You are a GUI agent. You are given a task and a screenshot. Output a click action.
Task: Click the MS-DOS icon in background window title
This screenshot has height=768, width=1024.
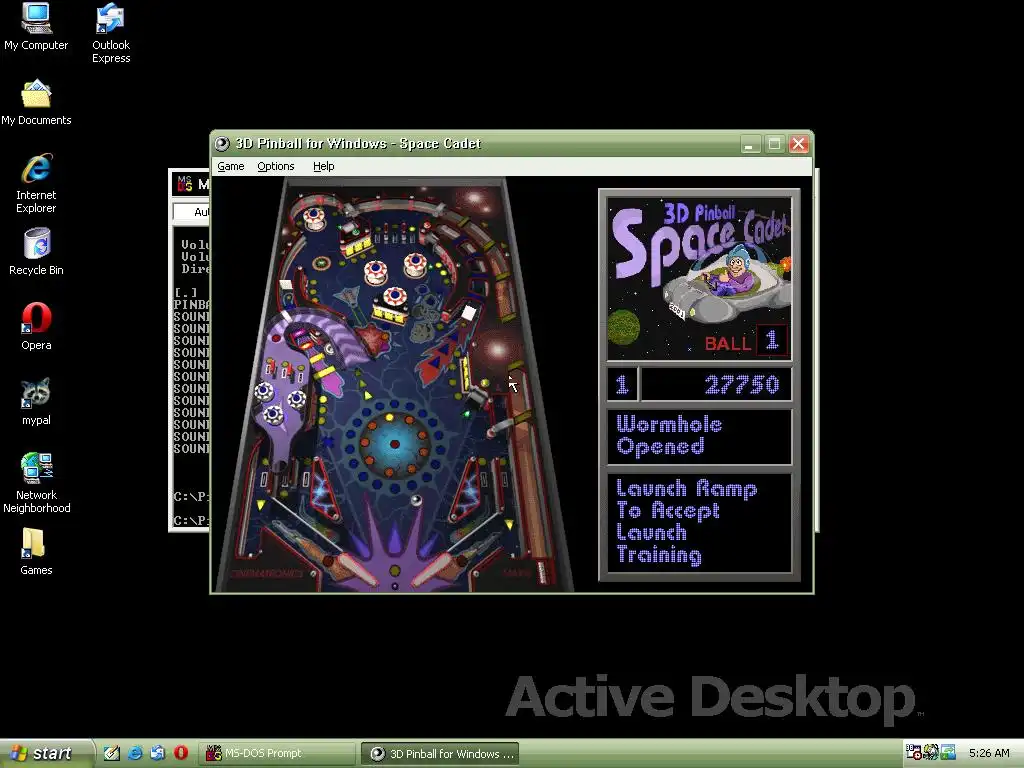pyautogui.click(x=185, y=184)
